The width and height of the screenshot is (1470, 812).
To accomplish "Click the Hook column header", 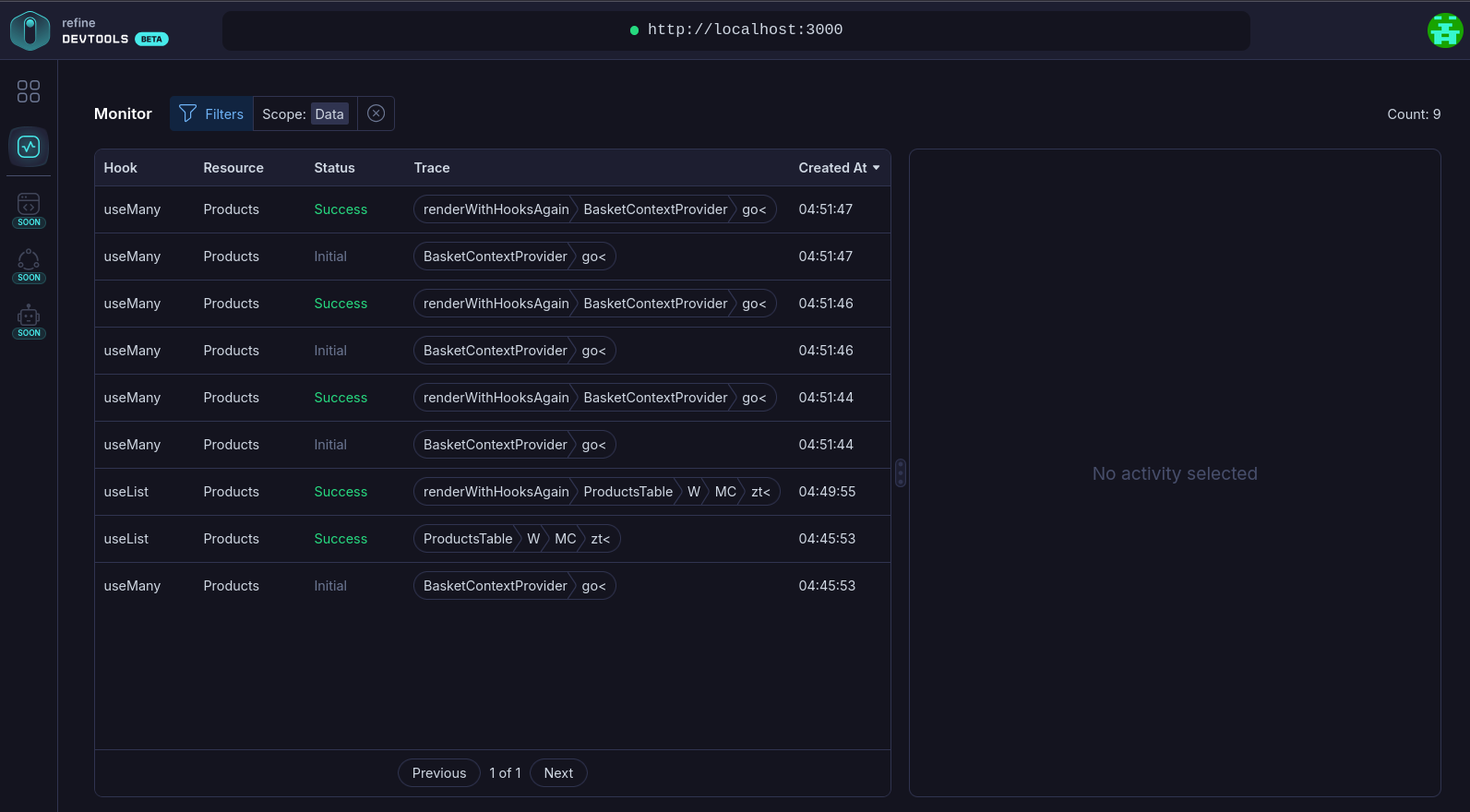I will (x=120, y=168).
